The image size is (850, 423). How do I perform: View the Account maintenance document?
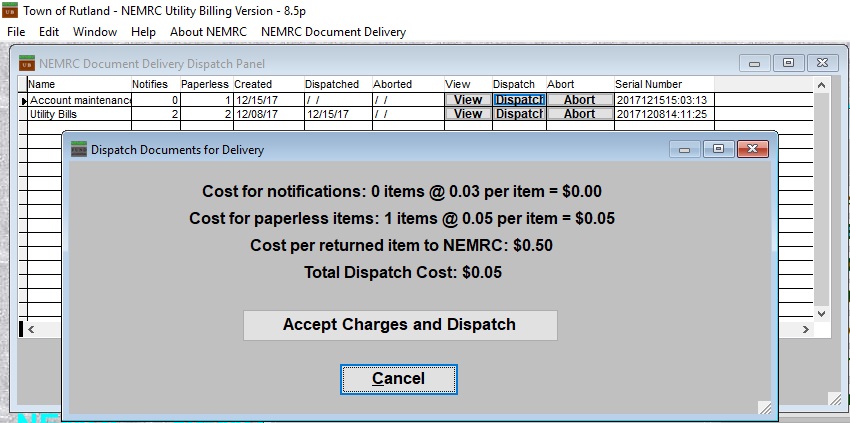468,100
